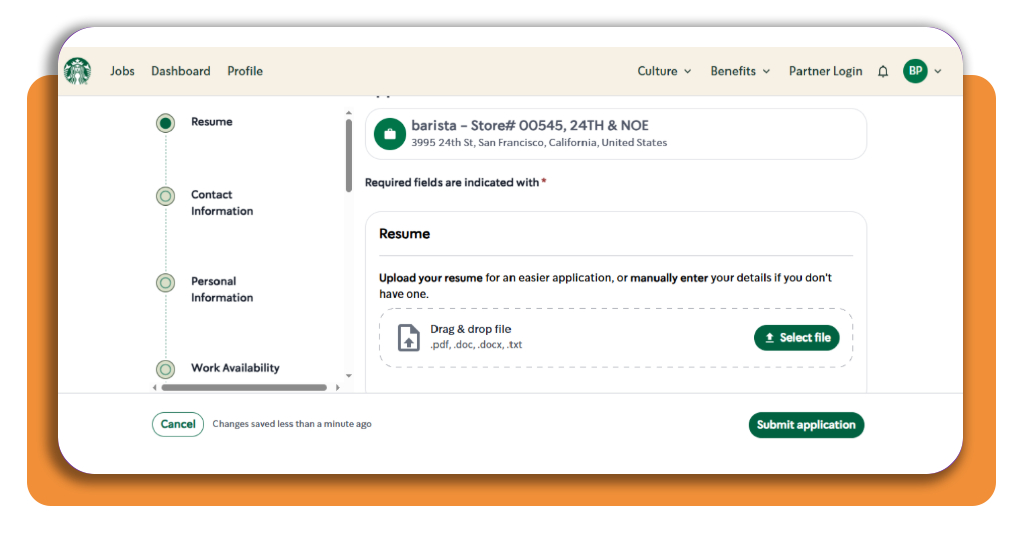Click the Resume section heading
1024x536 pixels.
pos(404,234)
